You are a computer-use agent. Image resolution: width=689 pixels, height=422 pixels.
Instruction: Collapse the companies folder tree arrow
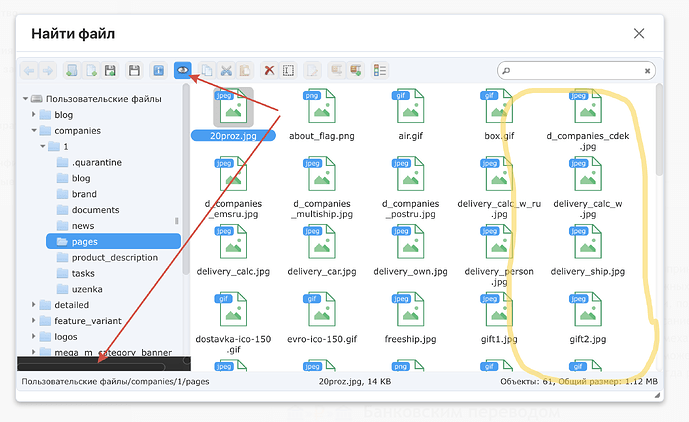[32, 131]
